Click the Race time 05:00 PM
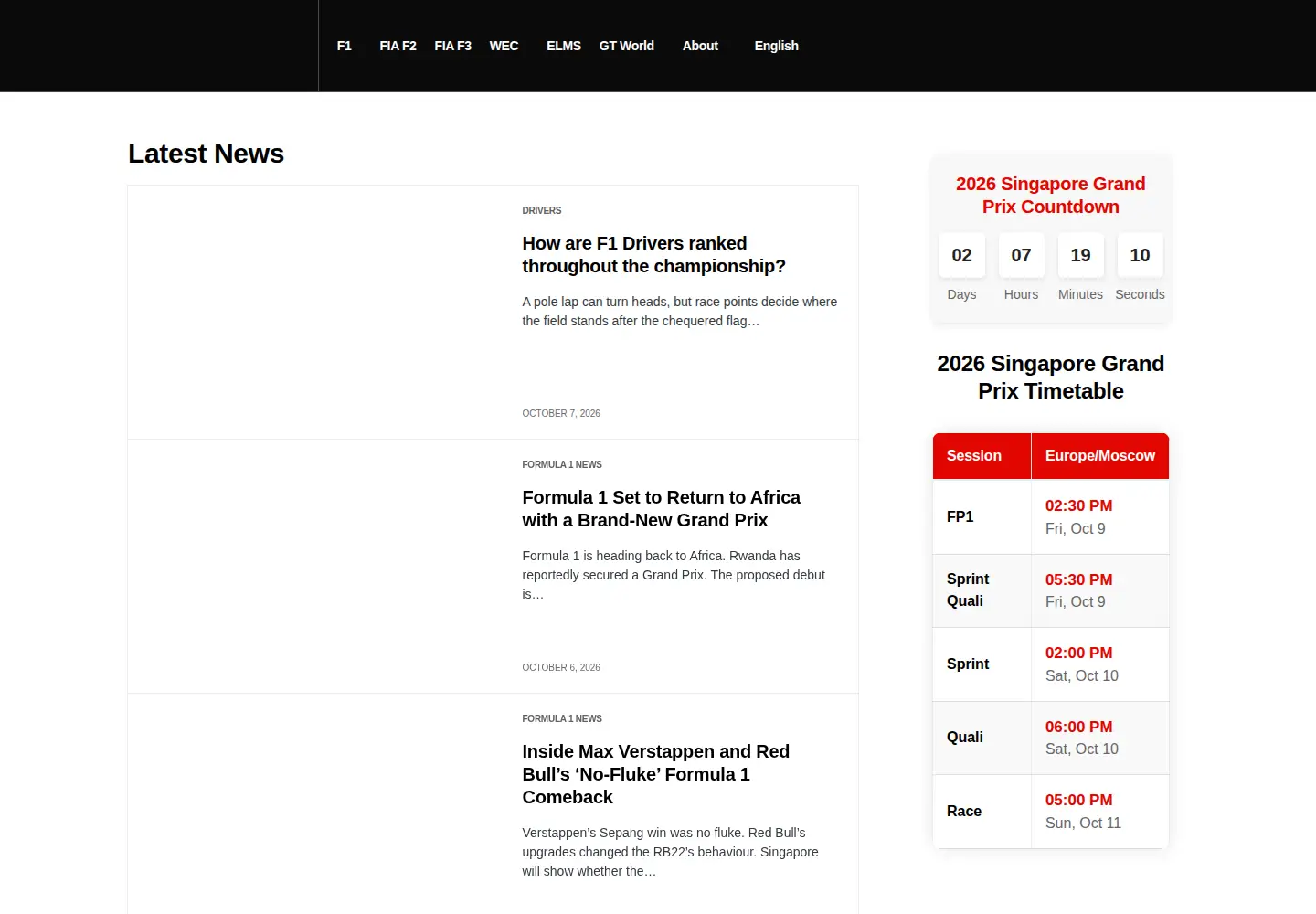Viewport: 1316px width, 914px height. click(x=1078, y=801)
